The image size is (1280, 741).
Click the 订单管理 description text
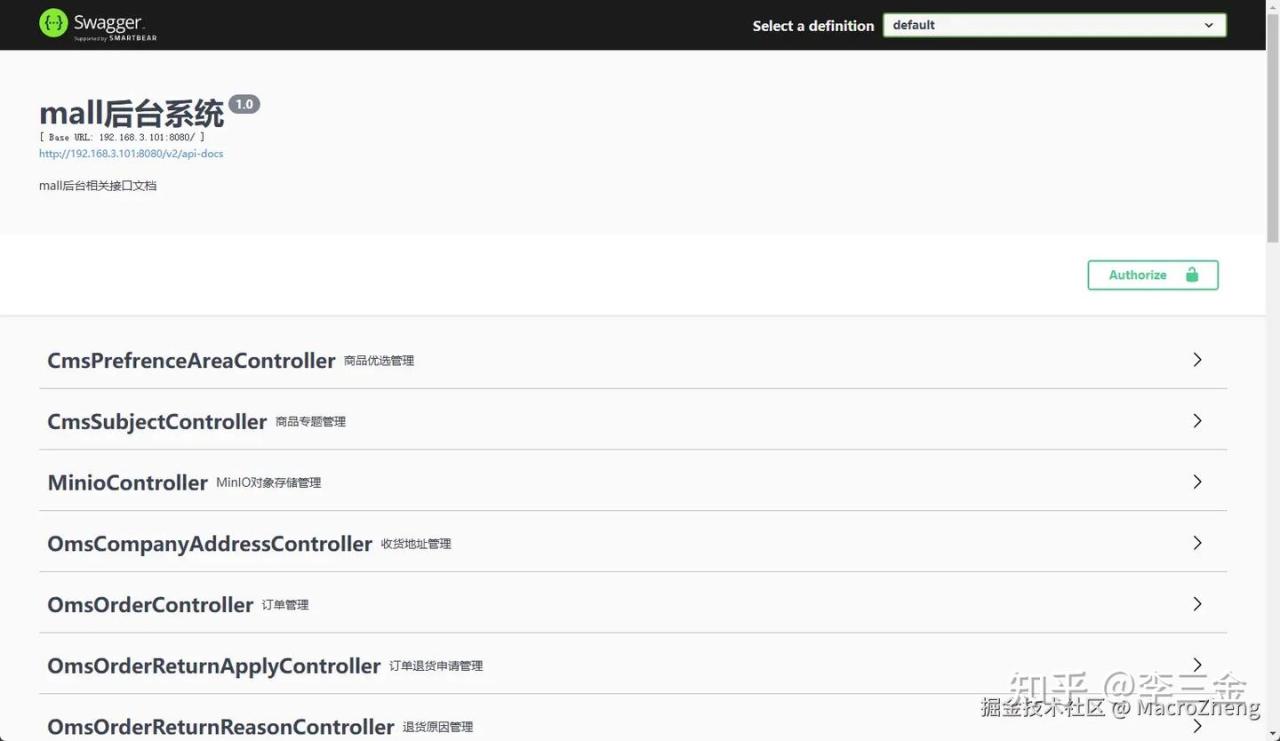coord(285,605)
